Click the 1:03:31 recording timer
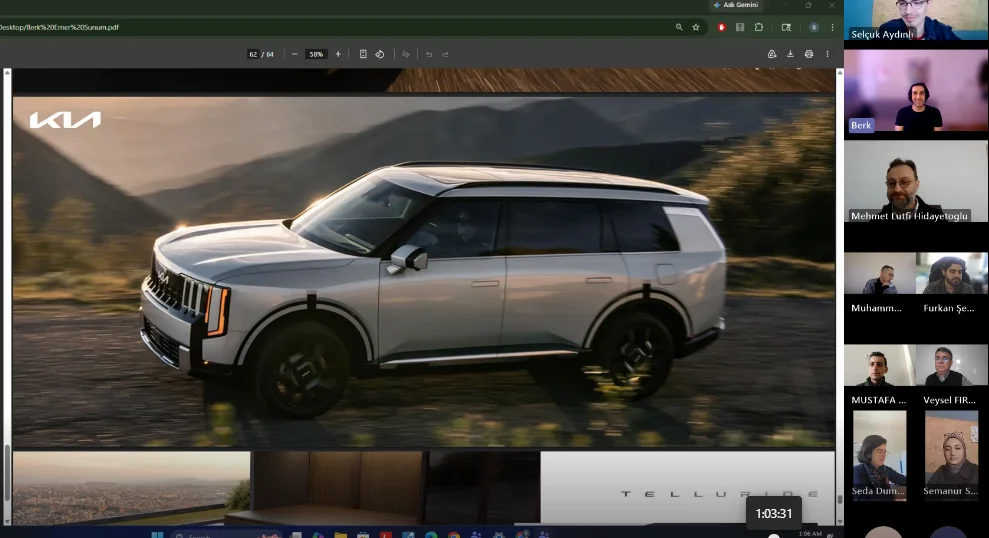 click(773, 513)
